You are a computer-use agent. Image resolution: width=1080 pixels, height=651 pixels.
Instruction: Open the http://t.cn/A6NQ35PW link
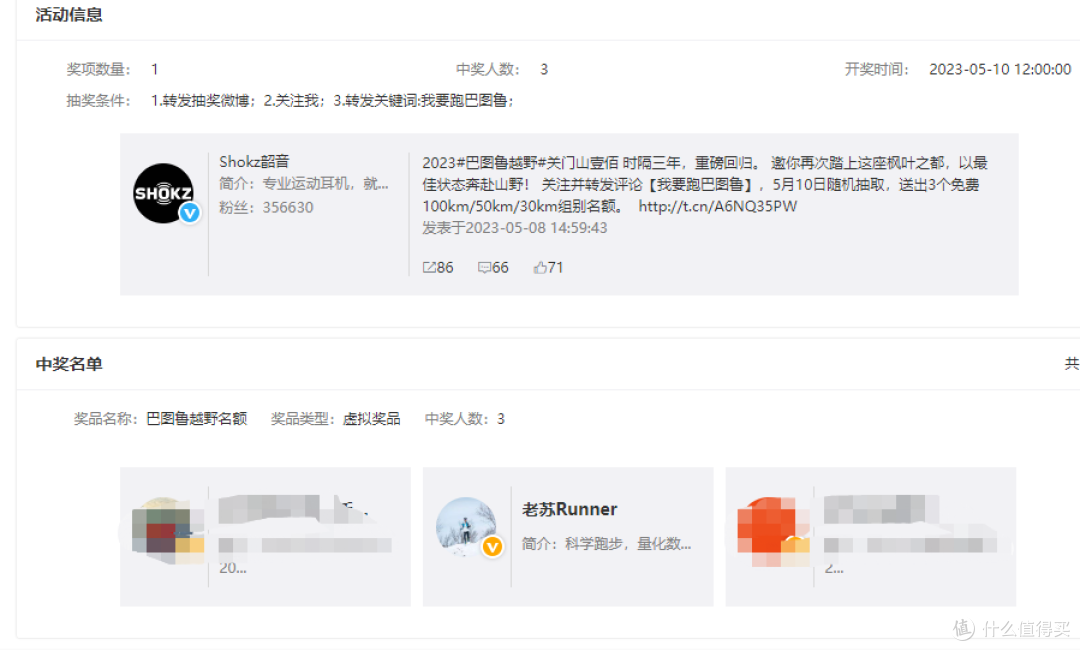click(717, 206)
